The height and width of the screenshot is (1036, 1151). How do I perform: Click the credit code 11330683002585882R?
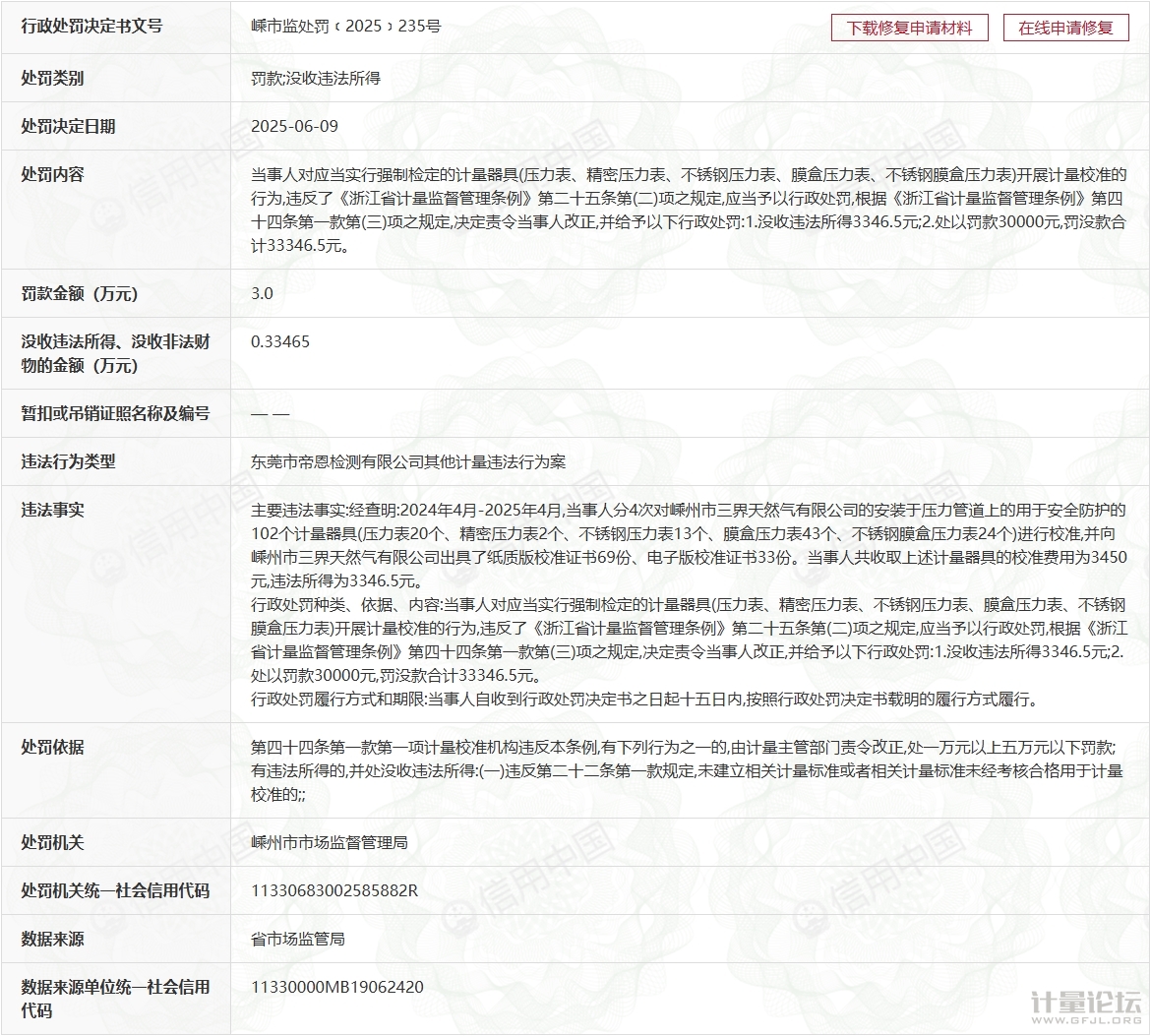click(334, 890)
